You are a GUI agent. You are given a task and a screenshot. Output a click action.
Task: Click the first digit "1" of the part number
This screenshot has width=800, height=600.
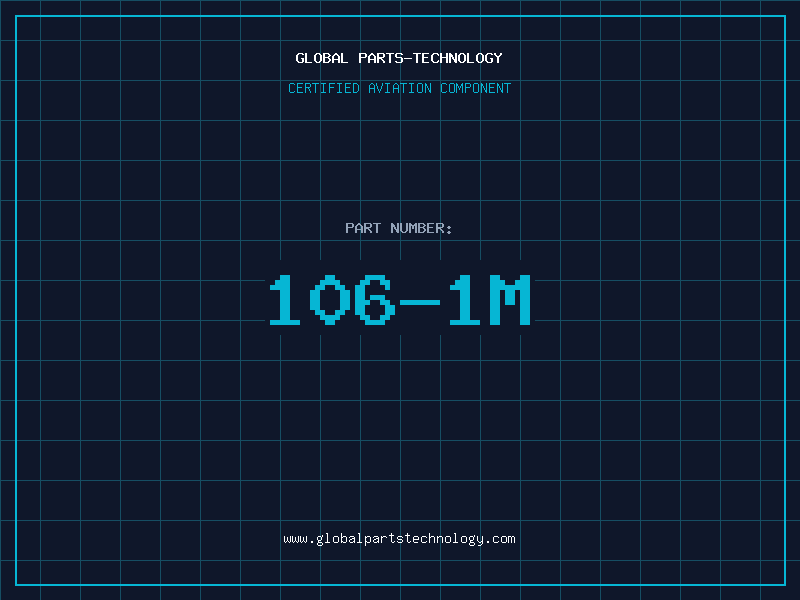point(285,300)
